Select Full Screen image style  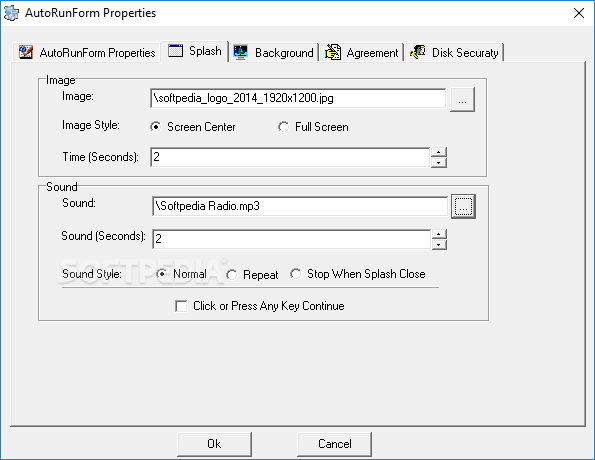click(x=313, y=127)
